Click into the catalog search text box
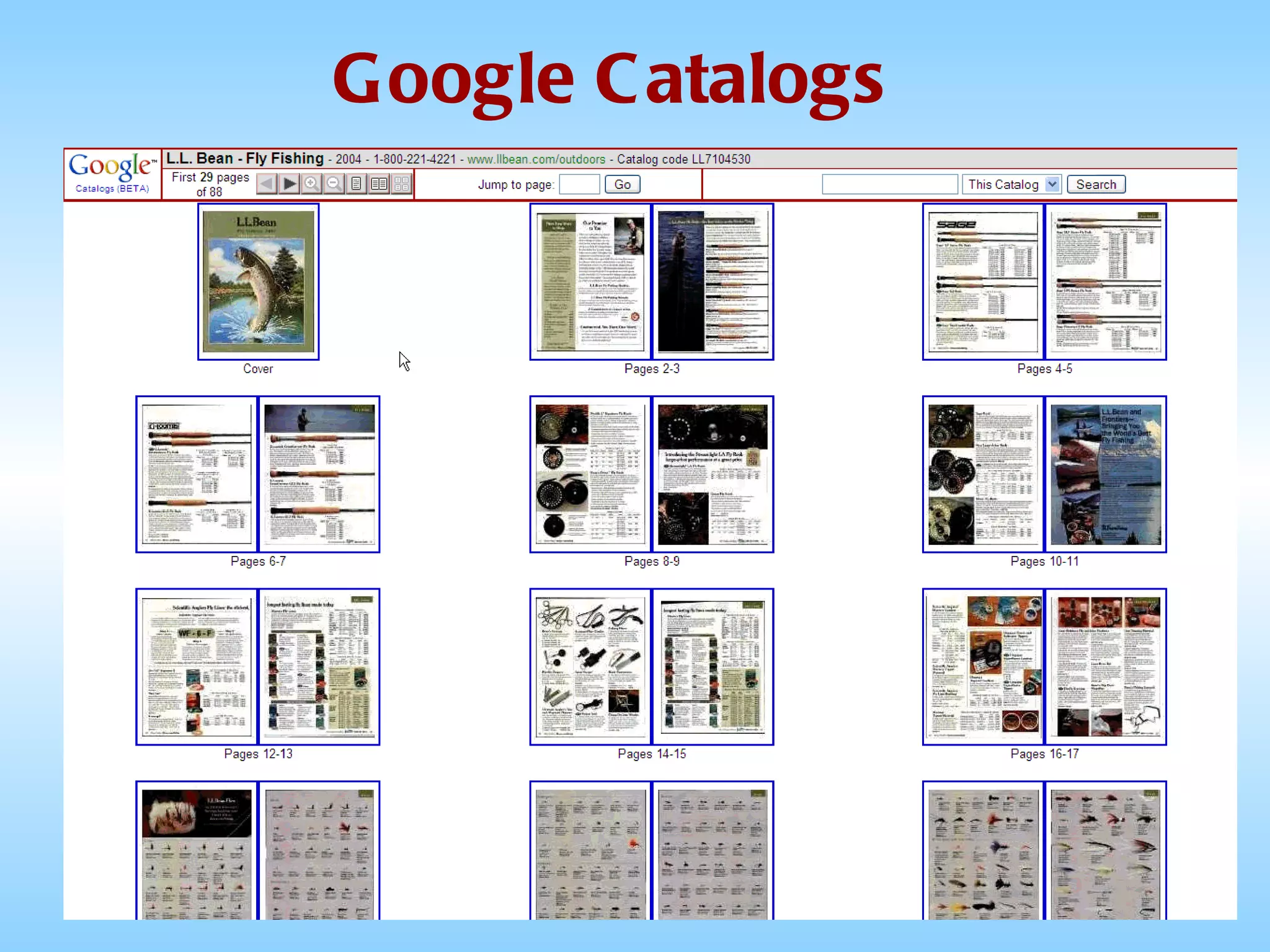The height and width of the screenshot is (952, 1270). 890,185
